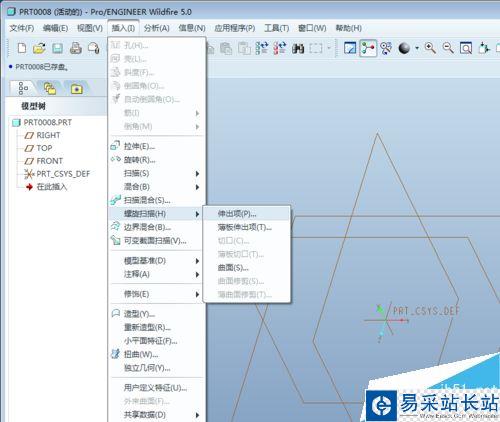Close the 插入(I) menu
The width and height of the screenshot is (500, 422).
(123, 28)
